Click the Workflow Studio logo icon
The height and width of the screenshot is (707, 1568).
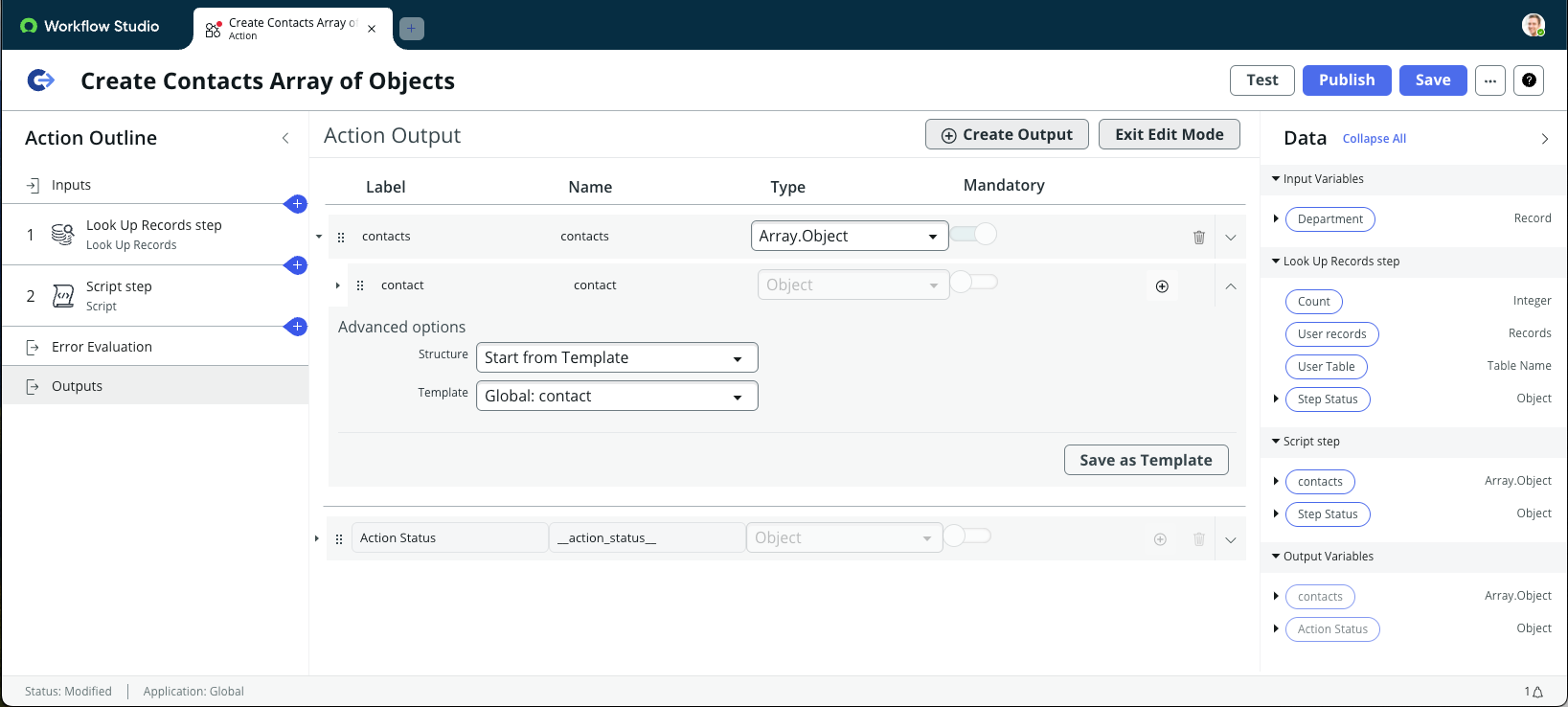(29, 26)
